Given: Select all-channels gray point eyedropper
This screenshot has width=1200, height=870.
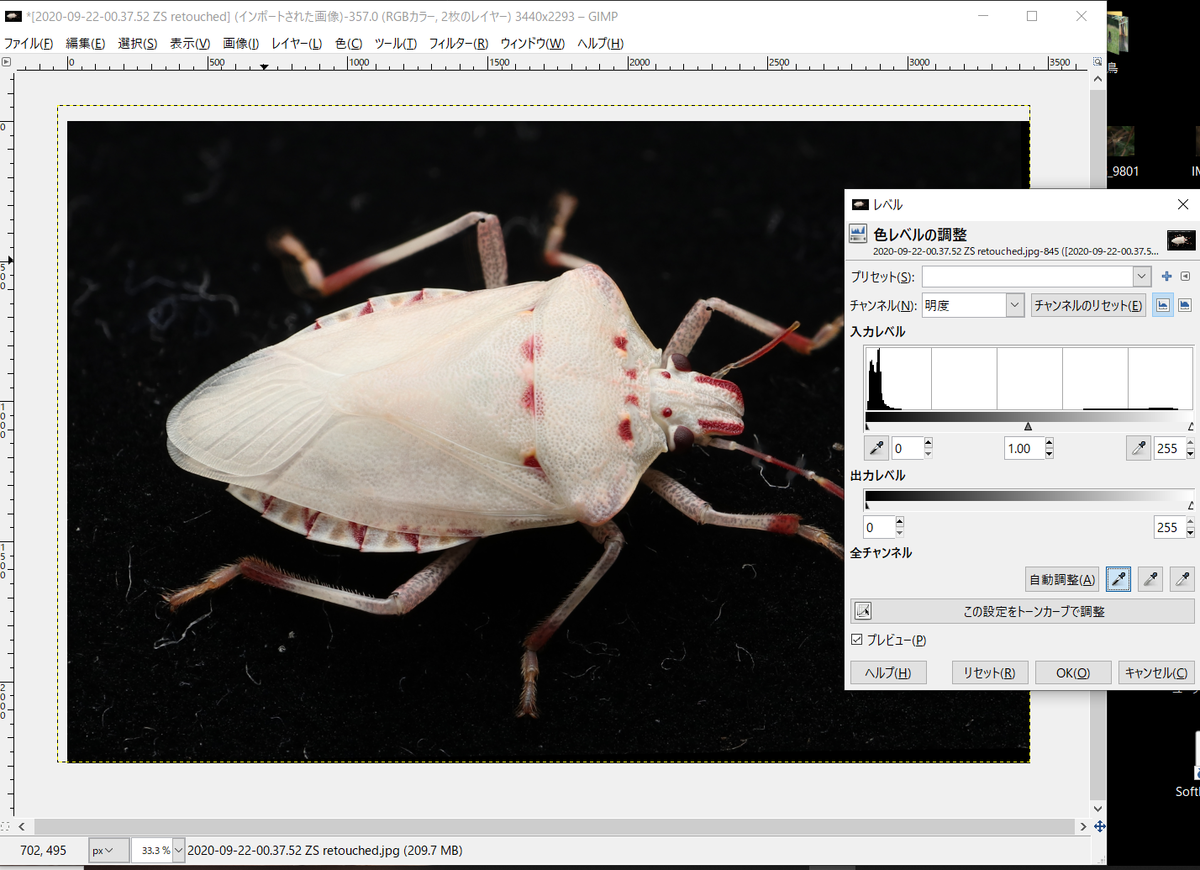Looking at the screenshot, I should click(1150, 578).
